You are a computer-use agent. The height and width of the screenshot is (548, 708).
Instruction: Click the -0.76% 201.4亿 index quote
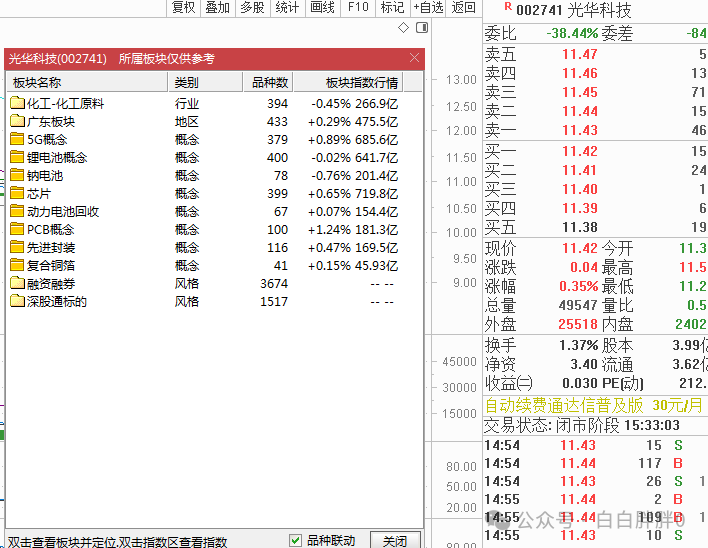point(354,176)
